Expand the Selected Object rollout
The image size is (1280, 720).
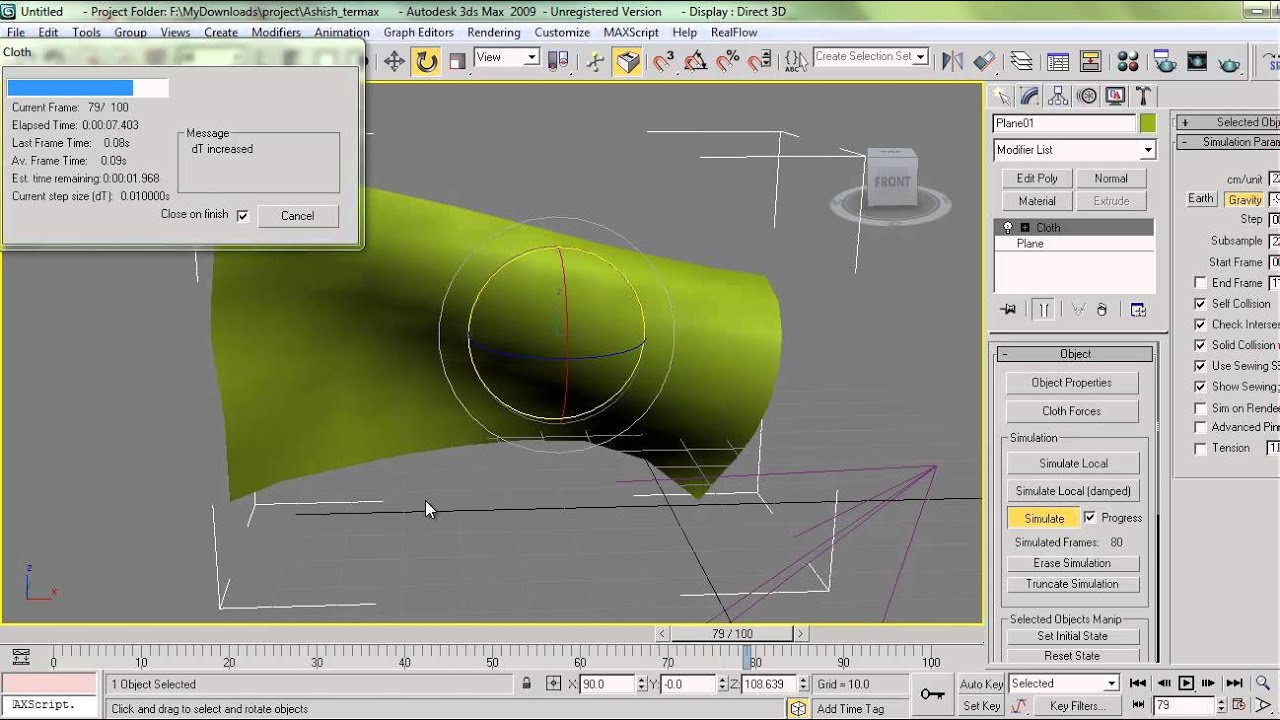(1228, 123)
